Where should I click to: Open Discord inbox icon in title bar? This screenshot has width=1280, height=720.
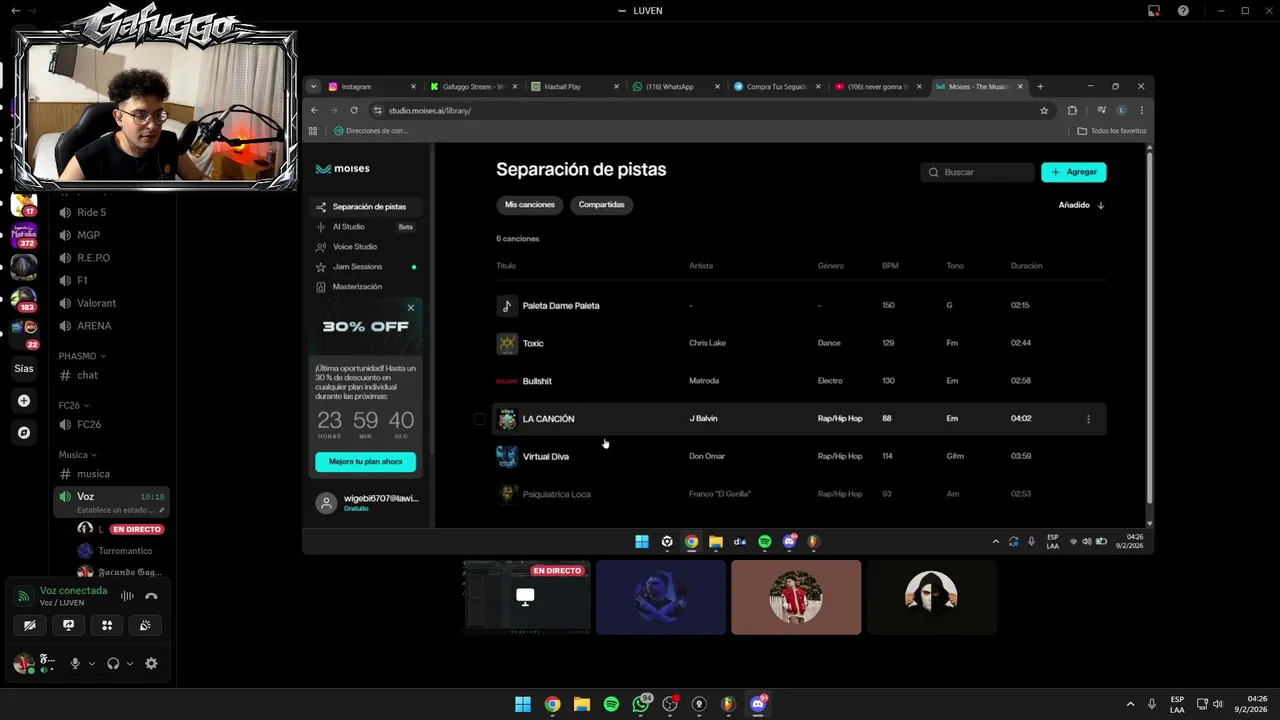(x=1153, y=11)
